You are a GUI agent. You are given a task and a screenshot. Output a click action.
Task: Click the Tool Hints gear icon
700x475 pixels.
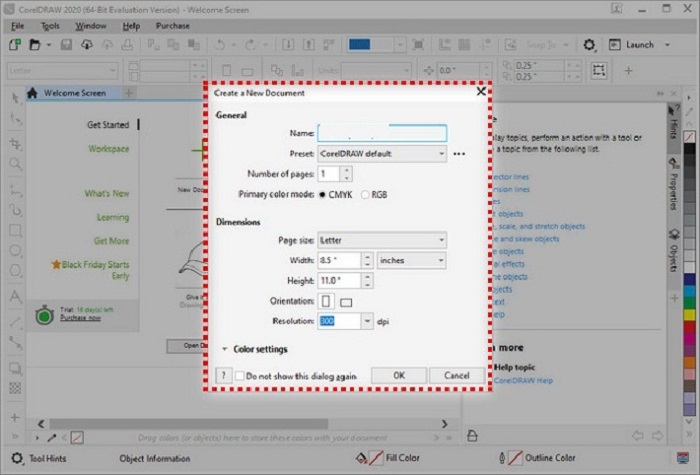click(17, 458)
